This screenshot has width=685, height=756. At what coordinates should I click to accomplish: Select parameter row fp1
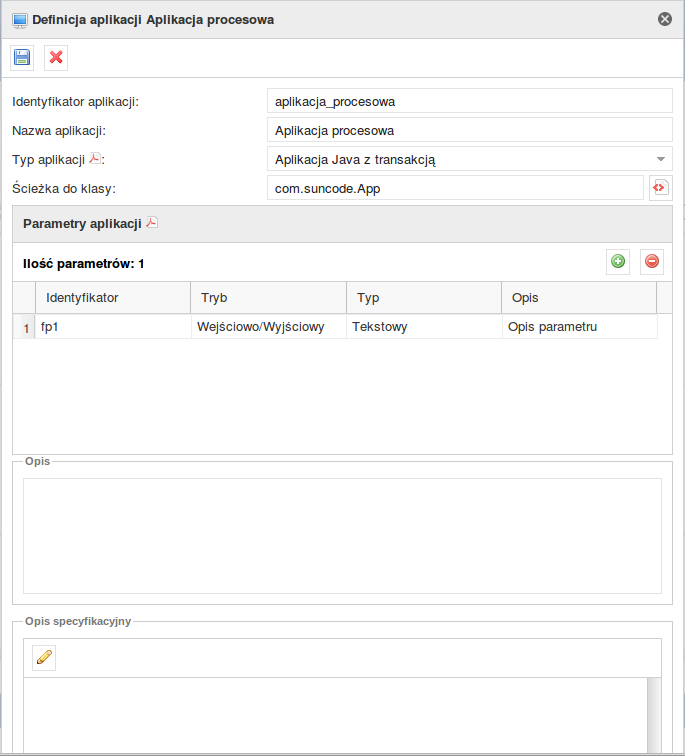coord(336,326)
